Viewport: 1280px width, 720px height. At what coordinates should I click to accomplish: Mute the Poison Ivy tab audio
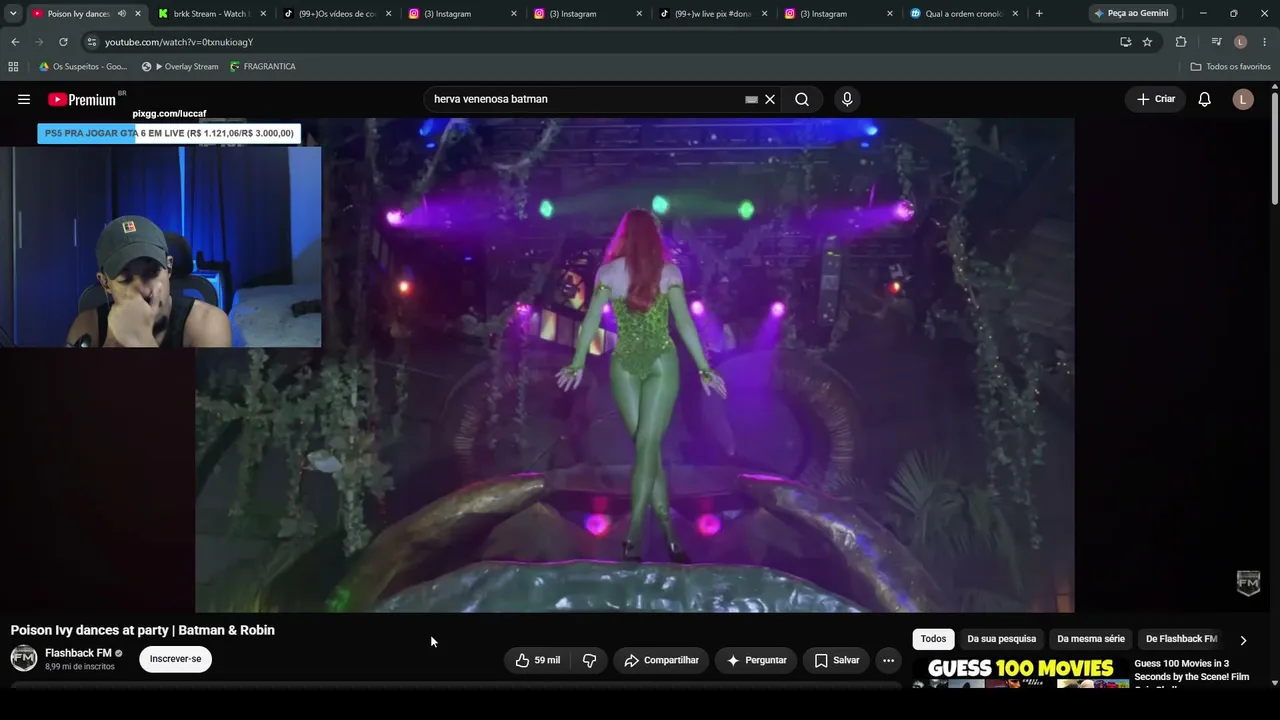pos(122,14)
